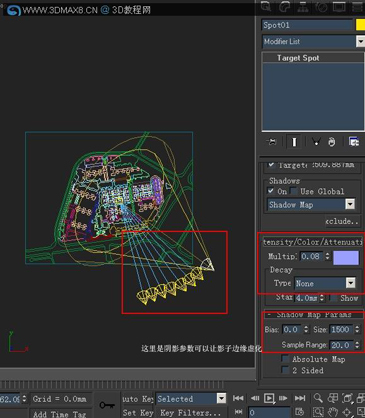Screen dimensions: 365x418
Task: Go to the start frame
Action: point(238,398)
